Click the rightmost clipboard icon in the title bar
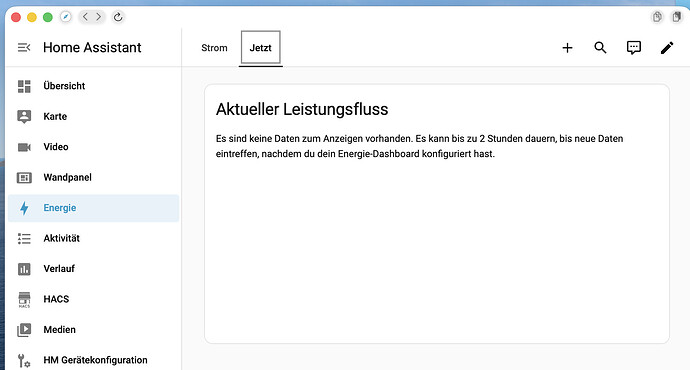 click(x=677, y=17)
